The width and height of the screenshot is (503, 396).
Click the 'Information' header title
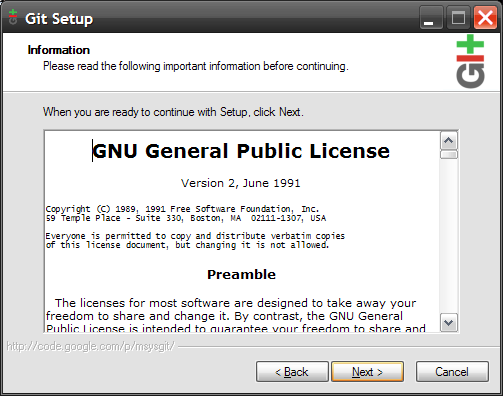(59, 50)
